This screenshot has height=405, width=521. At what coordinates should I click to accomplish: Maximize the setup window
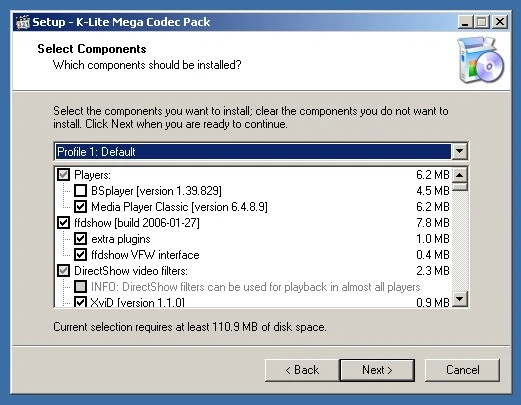pyautogui.click(x=481, y=22)
